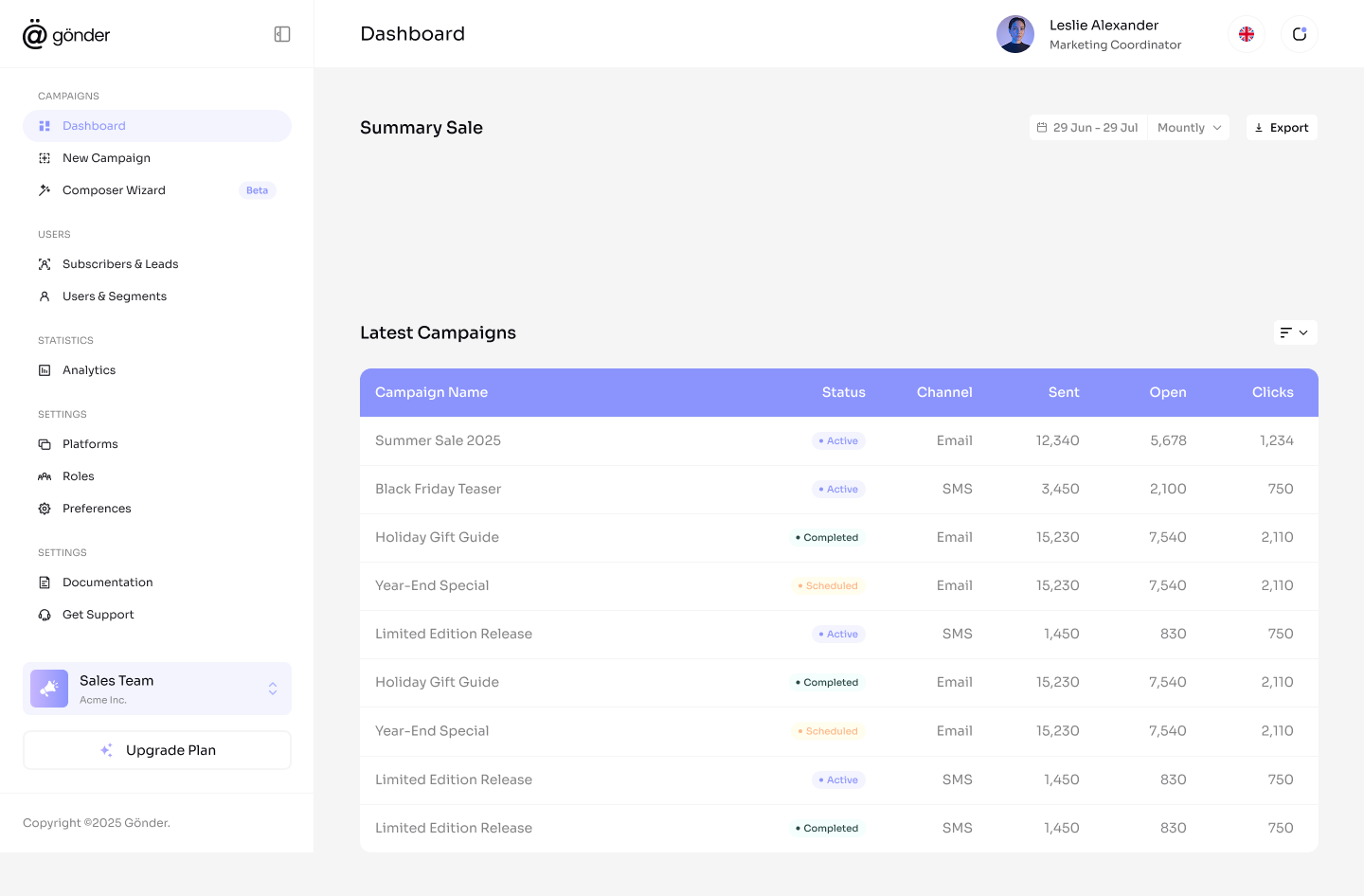Click the Roles people icon
The image size is (1364, 896).
coord(45,476)
